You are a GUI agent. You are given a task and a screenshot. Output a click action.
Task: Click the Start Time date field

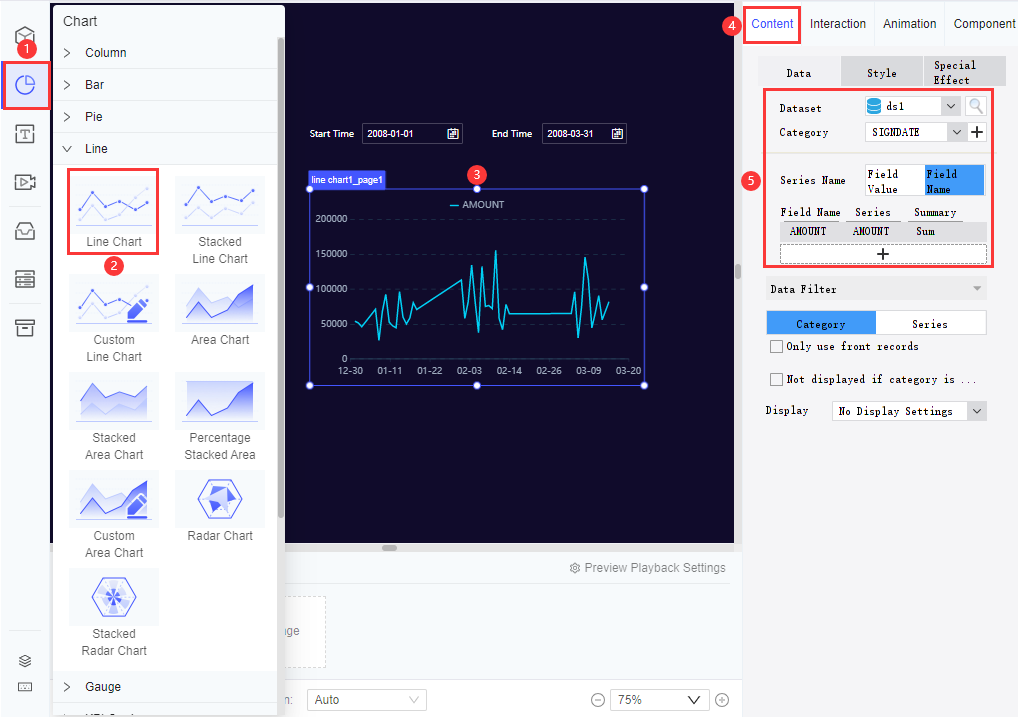coord(411,133)
